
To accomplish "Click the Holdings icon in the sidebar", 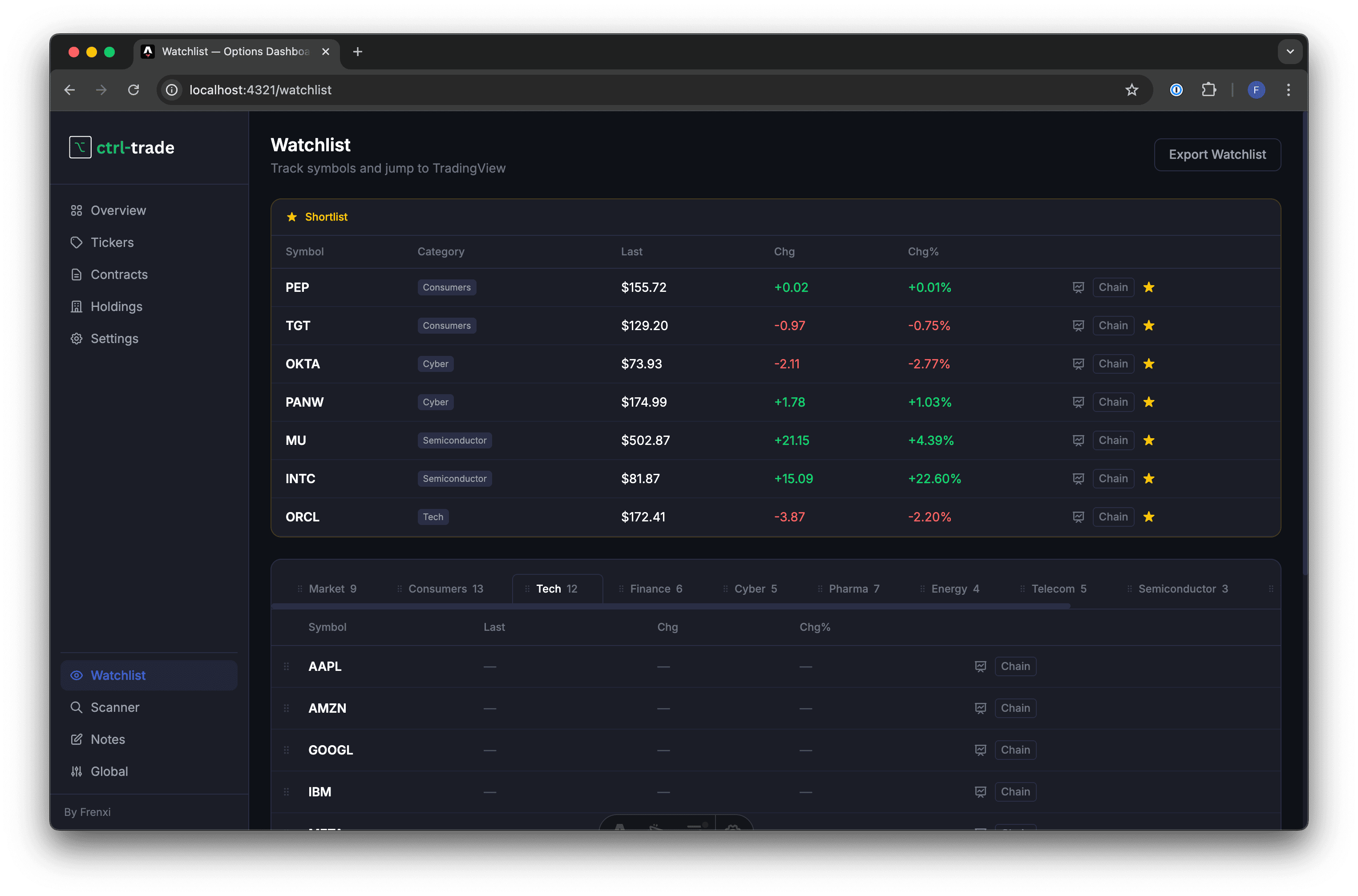I will point(77,306).
